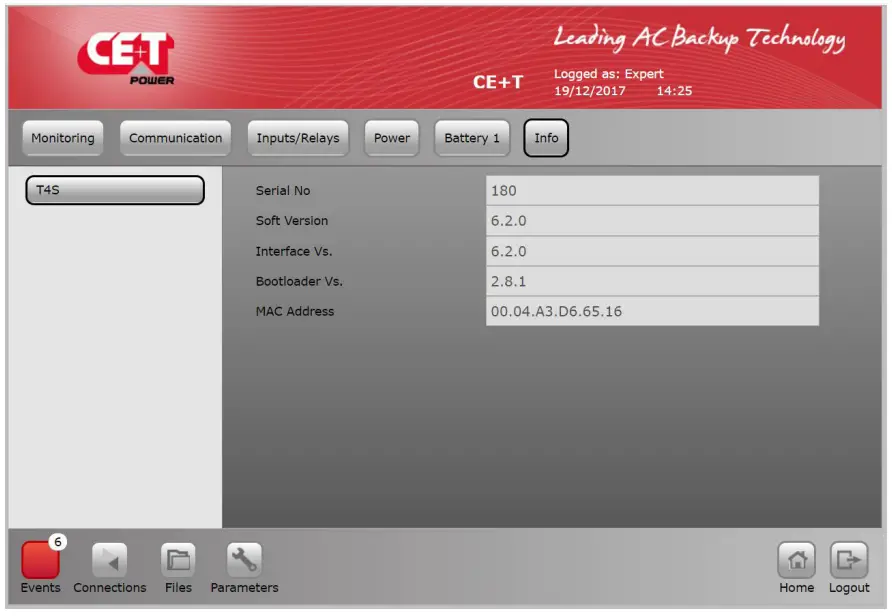This screenshot has width=892, height=616.
Task: Click the Logout icon
Action: pyautogui.click(x=849, y=560)
